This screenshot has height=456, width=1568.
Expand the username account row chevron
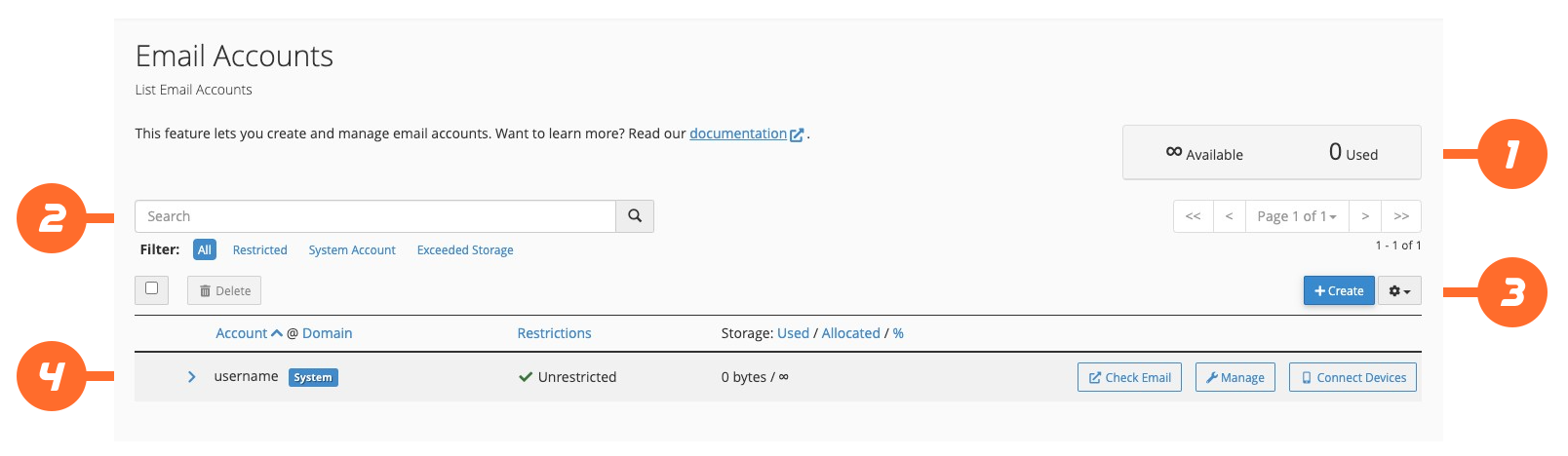(192, 377)
